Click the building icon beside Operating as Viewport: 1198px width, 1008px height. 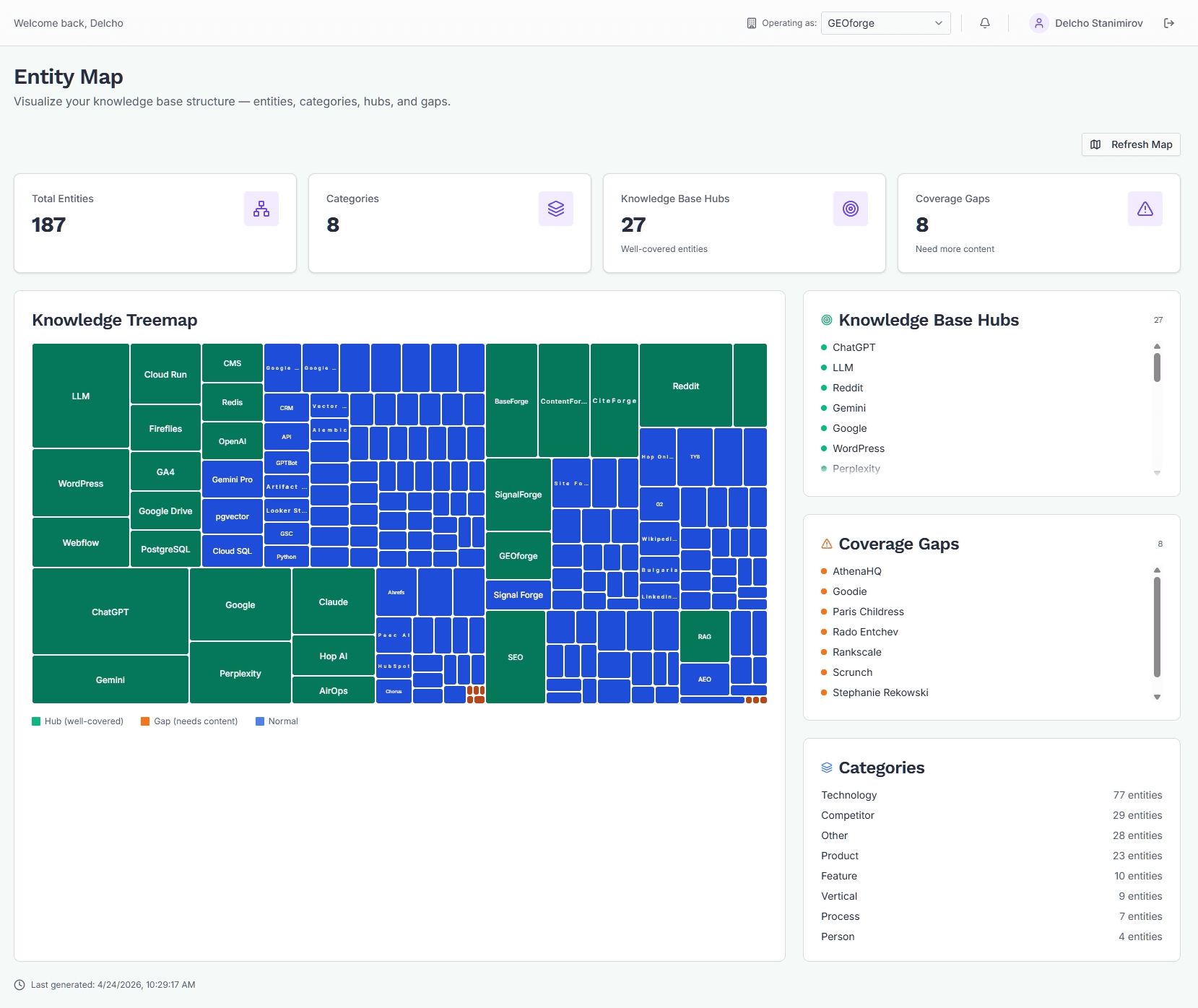tap(752, 23)
